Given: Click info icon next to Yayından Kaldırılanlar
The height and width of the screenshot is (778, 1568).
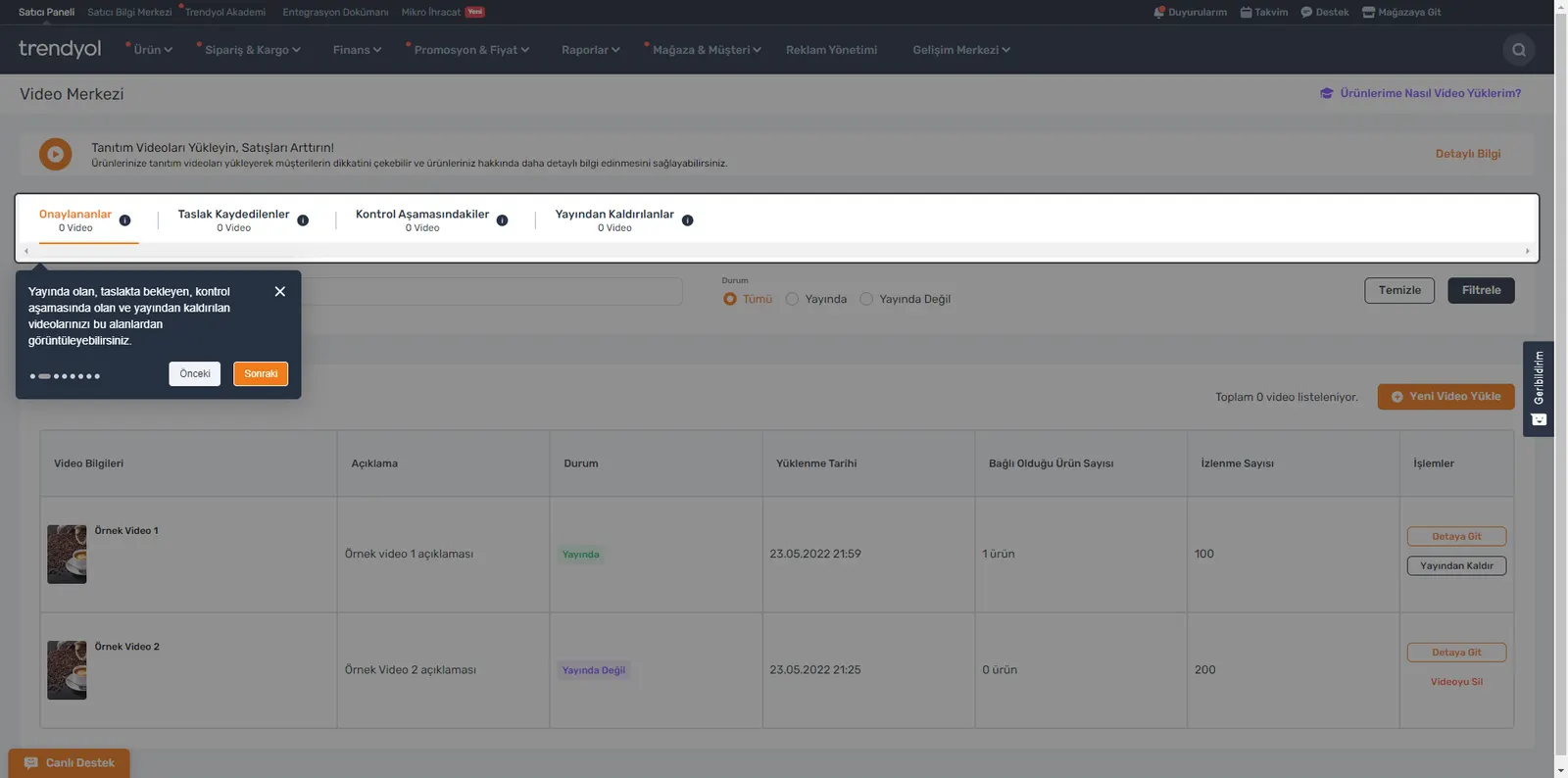Looking at the screenshot, I should click(x=687, y=220).
